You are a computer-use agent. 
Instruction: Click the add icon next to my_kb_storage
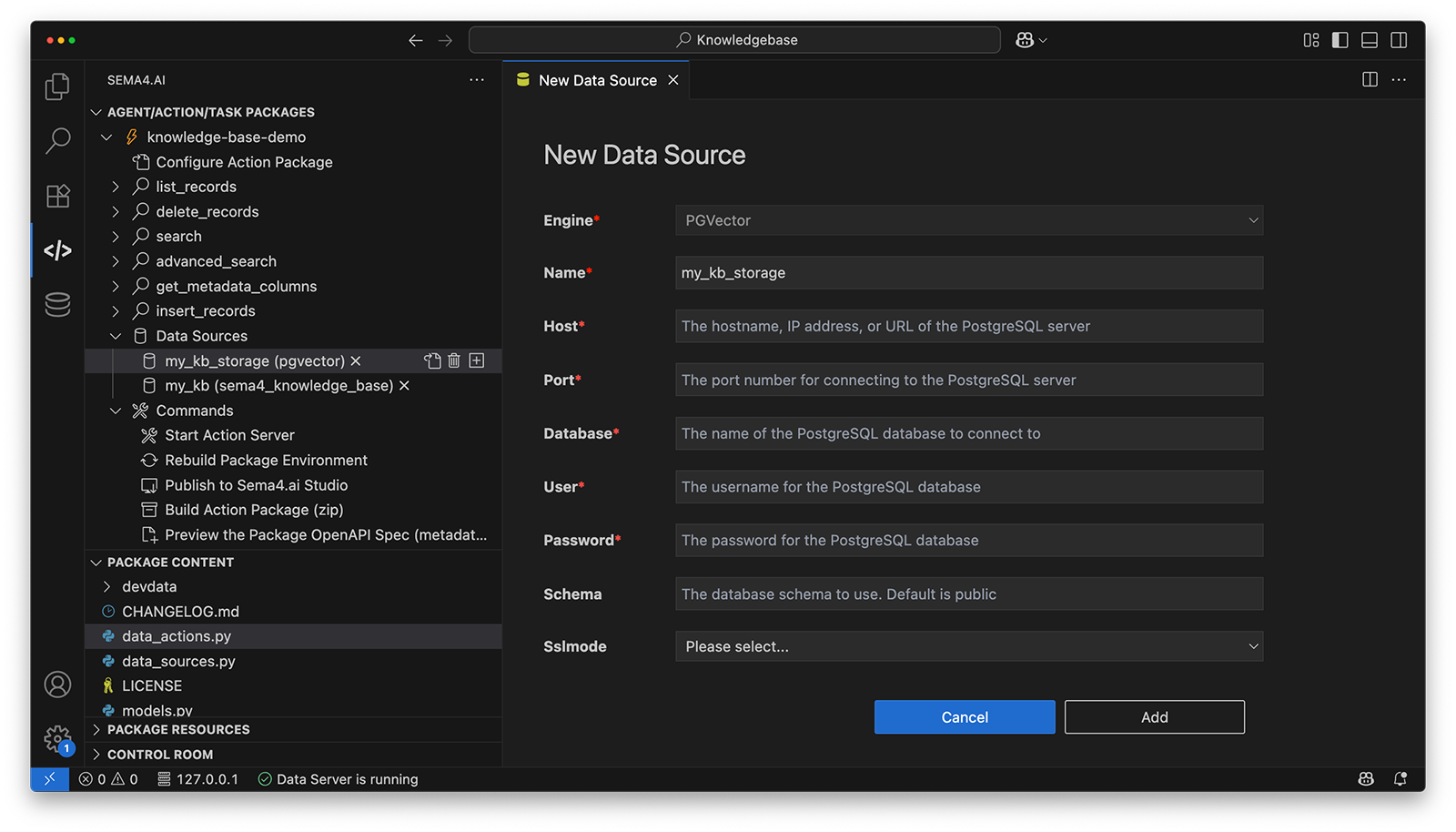coord(476,360)
